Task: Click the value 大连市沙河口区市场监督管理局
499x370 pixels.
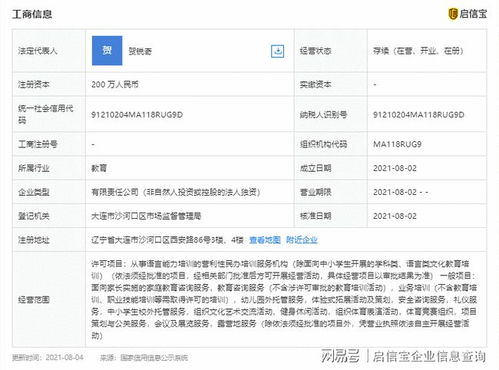Action: pyautogui.click(x=146, y=216)
